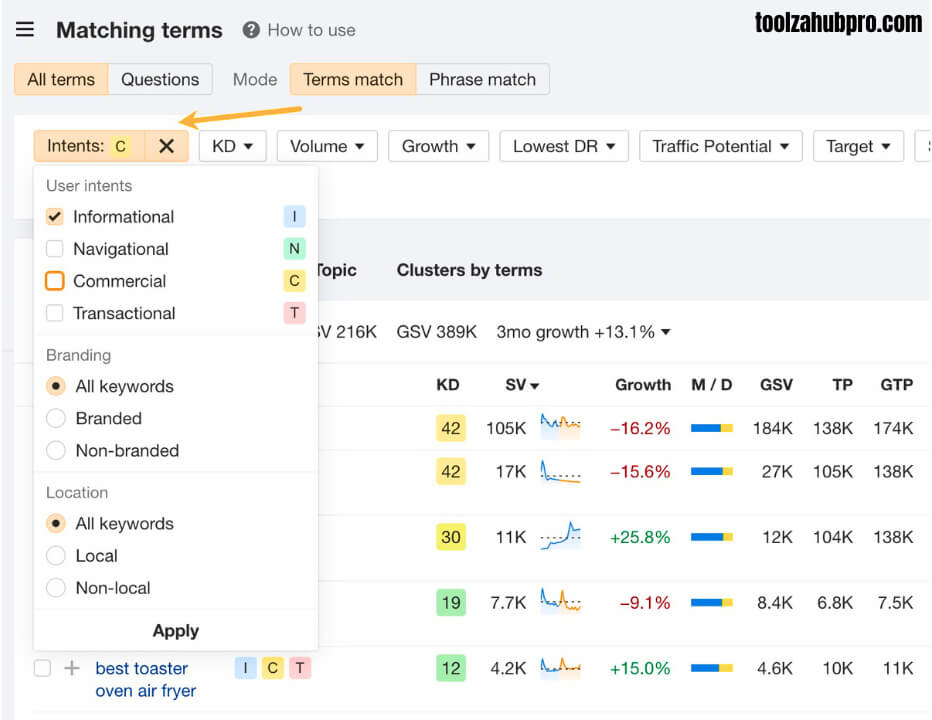The width and height of the screenshot is (932, 720).
Task: Click the KD 12 badge
Action: (451, 668)
